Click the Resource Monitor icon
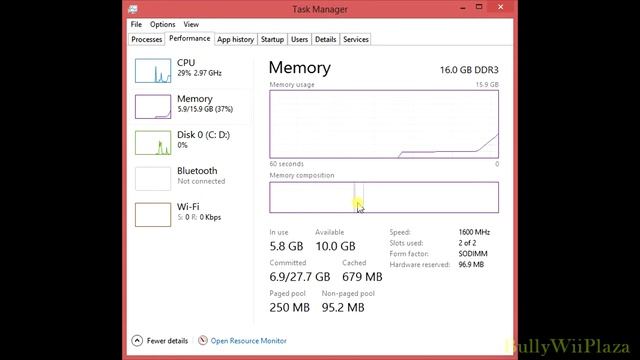640x360 pixels. tap(203, 340)
